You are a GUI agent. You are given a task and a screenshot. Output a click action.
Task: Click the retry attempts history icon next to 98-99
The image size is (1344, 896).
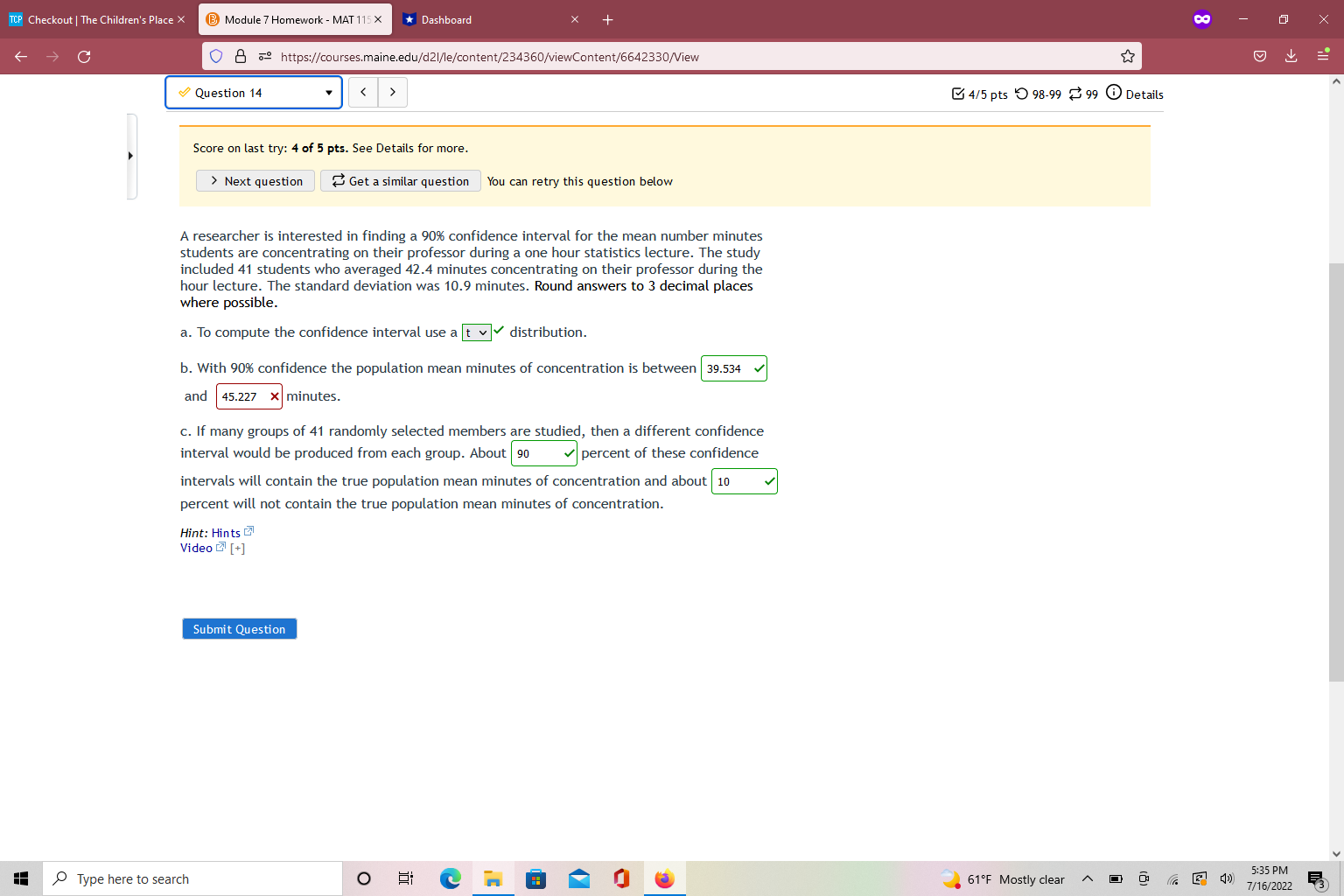coord(1021,93)
